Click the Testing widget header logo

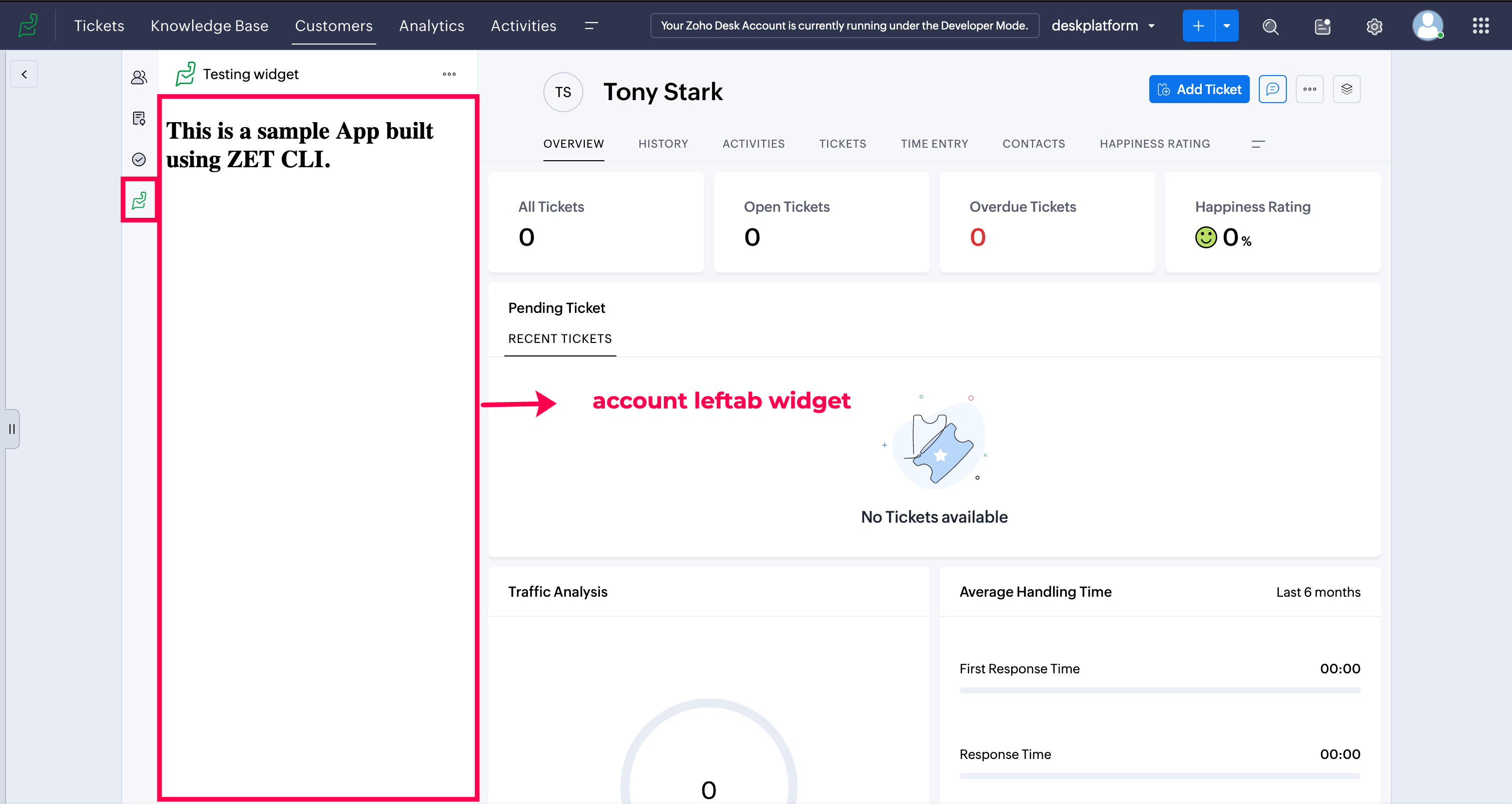186,74
